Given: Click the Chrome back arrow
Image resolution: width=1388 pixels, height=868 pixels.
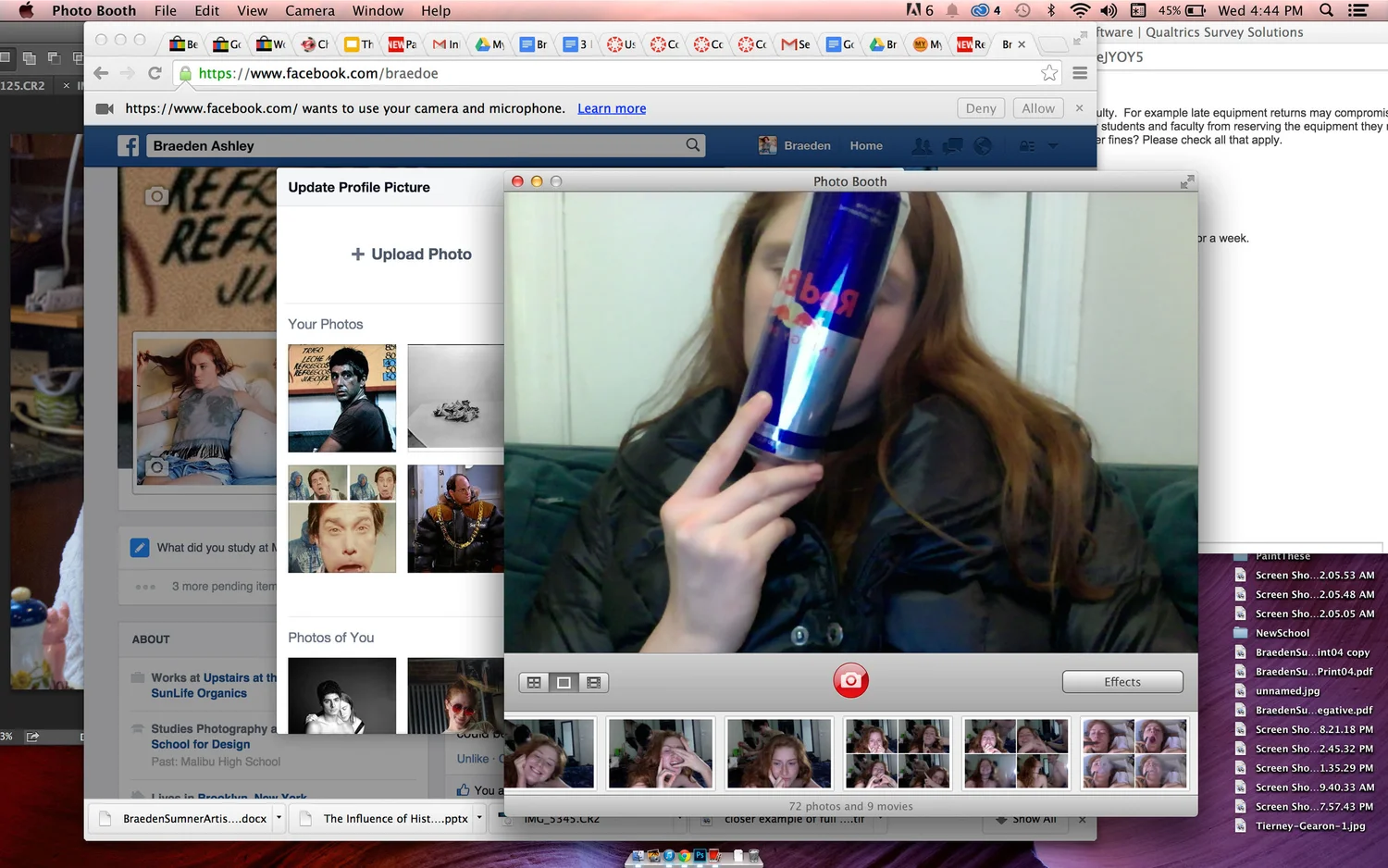Looking at the screenshot, I should point(101,73).
